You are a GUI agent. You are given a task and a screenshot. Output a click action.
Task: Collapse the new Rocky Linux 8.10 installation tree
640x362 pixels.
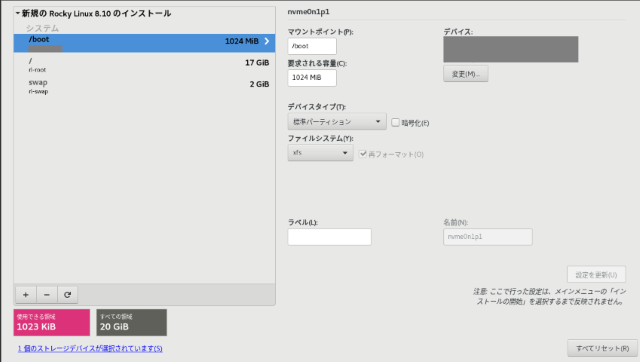[x=18, y=13]
